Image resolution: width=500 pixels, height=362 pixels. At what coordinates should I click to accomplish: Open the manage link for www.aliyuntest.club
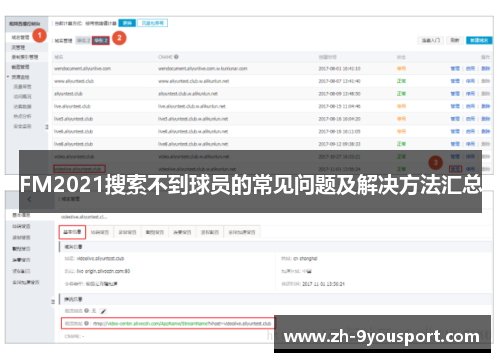[x=455, y=81]
